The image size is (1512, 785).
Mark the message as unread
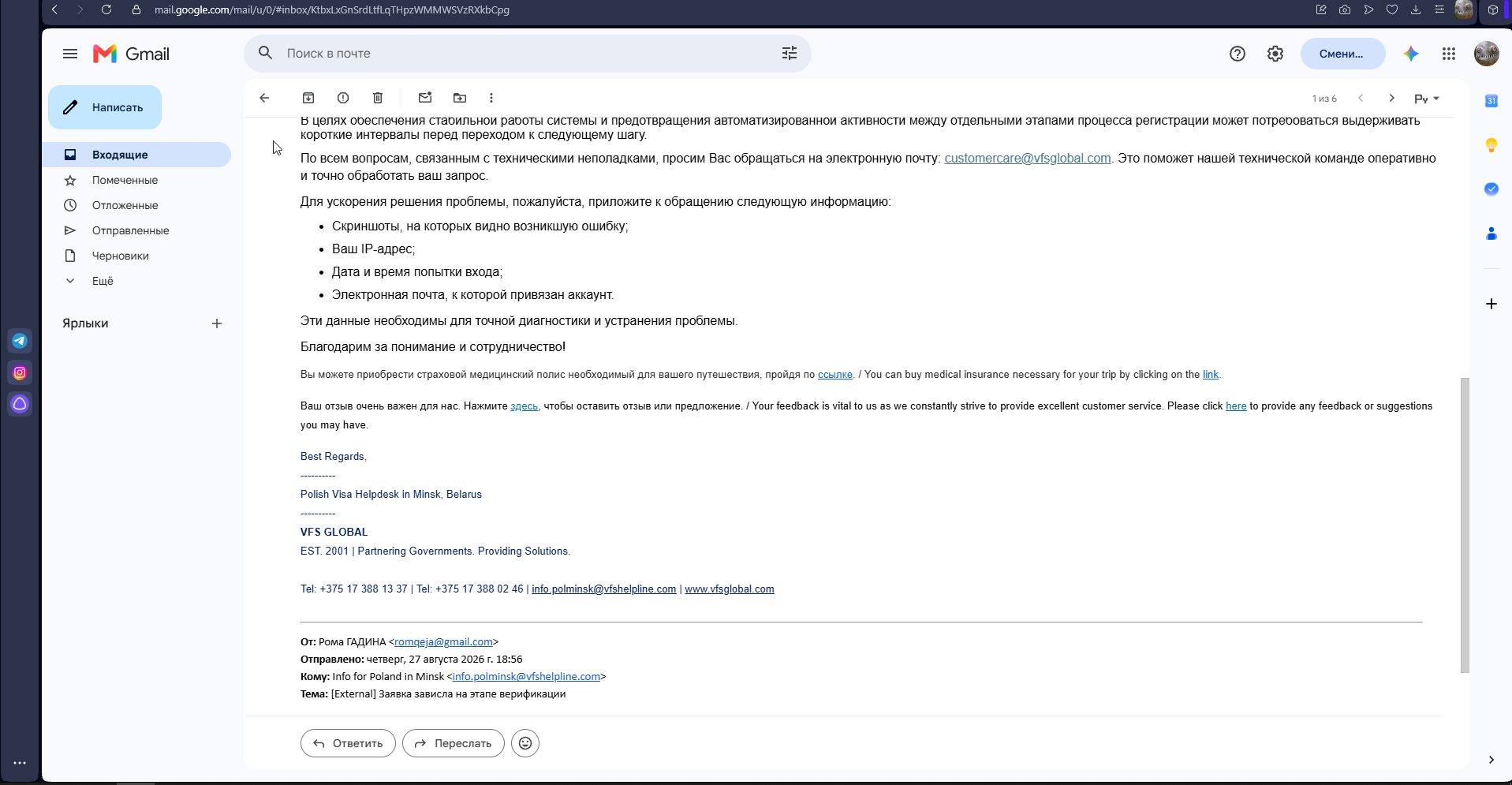coord(425,98)
